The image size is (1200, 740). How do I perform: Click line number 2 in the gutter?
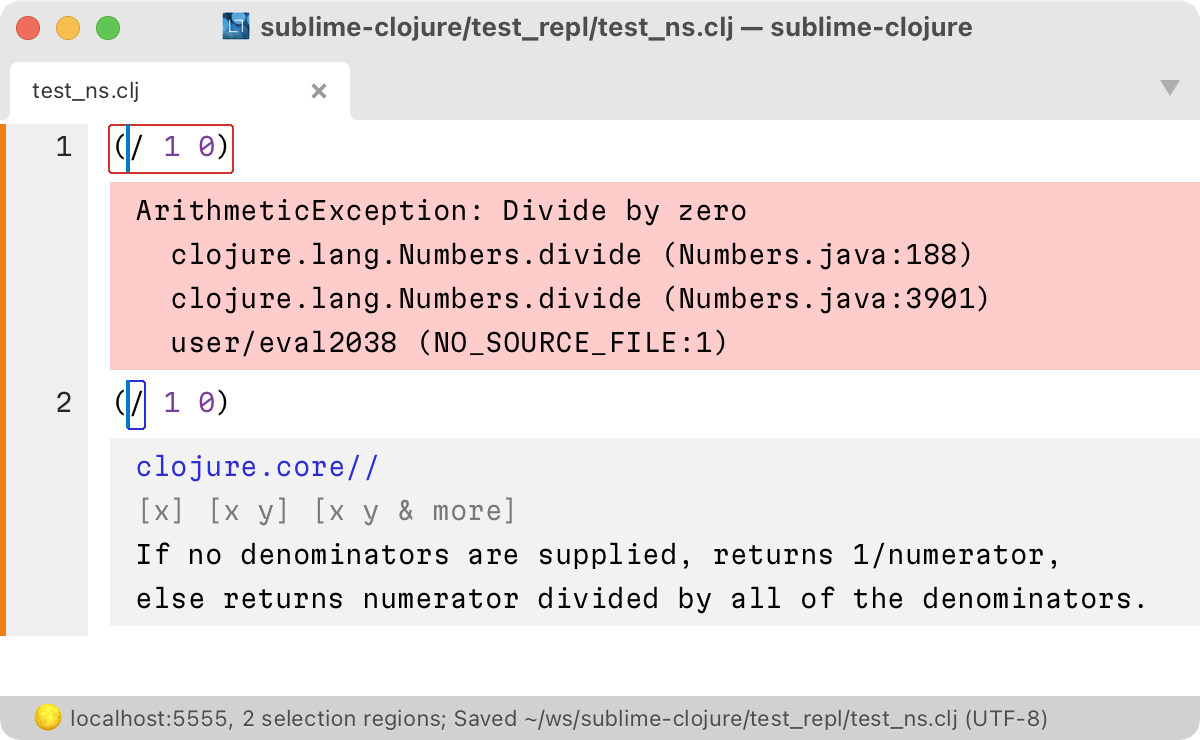pyautogui.click(x=64, y=403)
